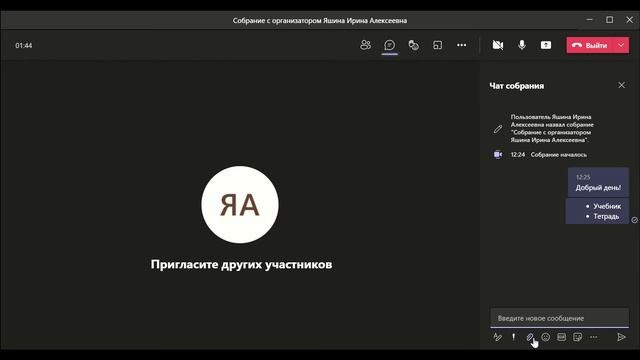The image size is (640, 360).
Task: Click the Чат собрания heading
Action: 516,86
